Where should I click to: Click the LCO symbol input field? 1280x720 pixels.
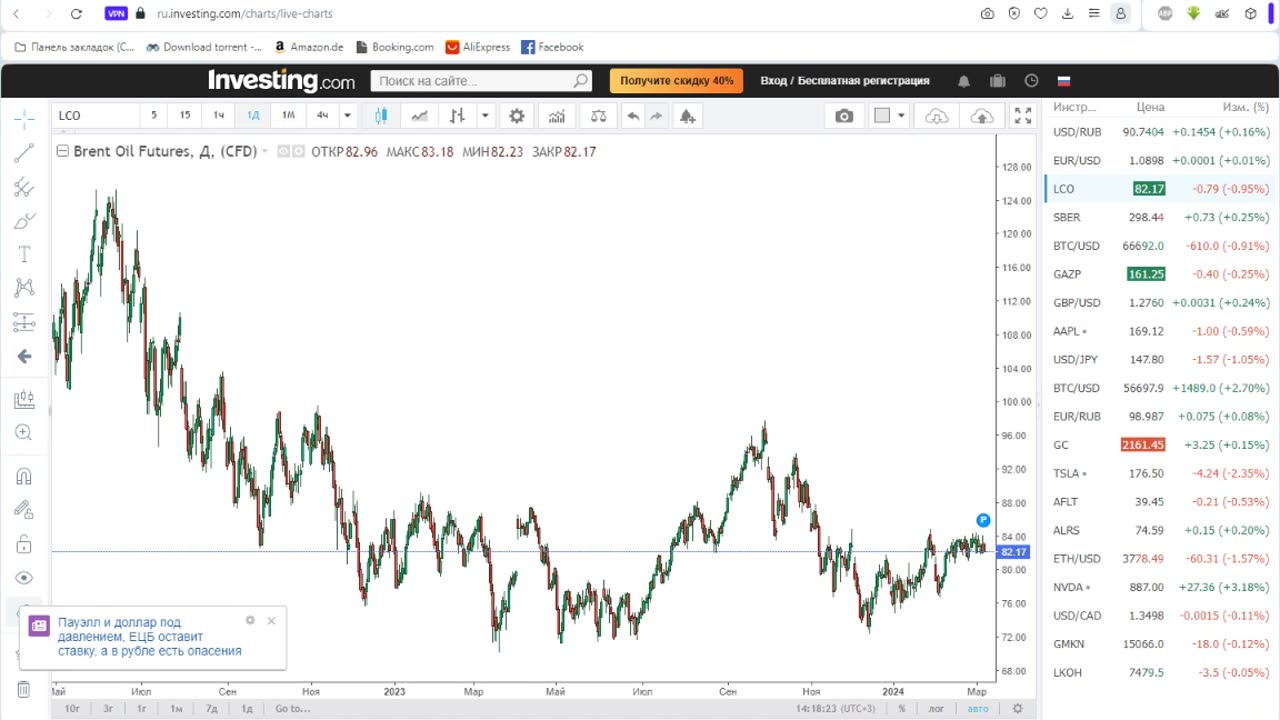click(x=95, y=116)
